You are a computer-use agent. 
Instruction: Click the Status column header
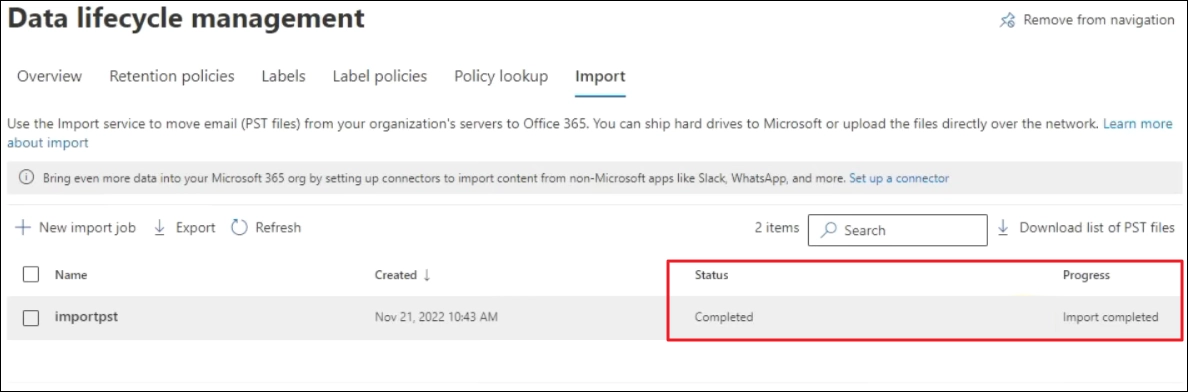tap(711, 275)
